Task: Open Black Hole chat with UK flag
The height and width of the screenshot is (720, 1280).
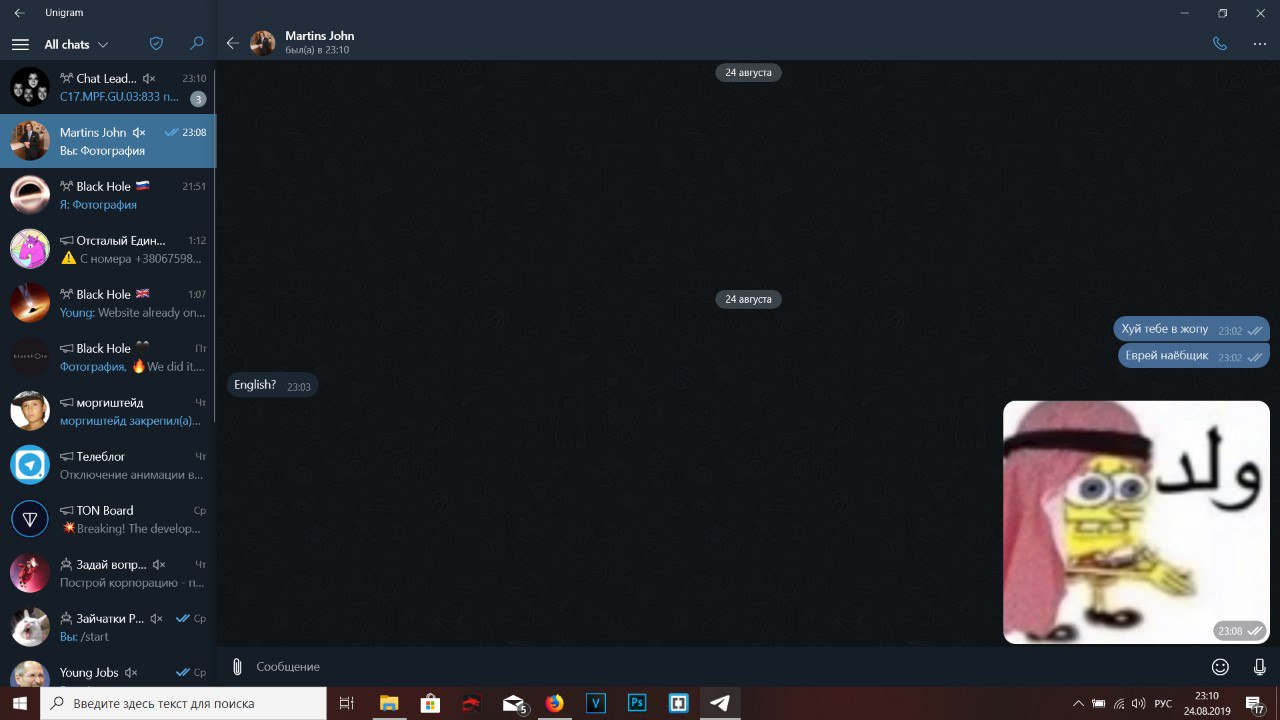Action: pyautogui.click(x=108, y=303)
